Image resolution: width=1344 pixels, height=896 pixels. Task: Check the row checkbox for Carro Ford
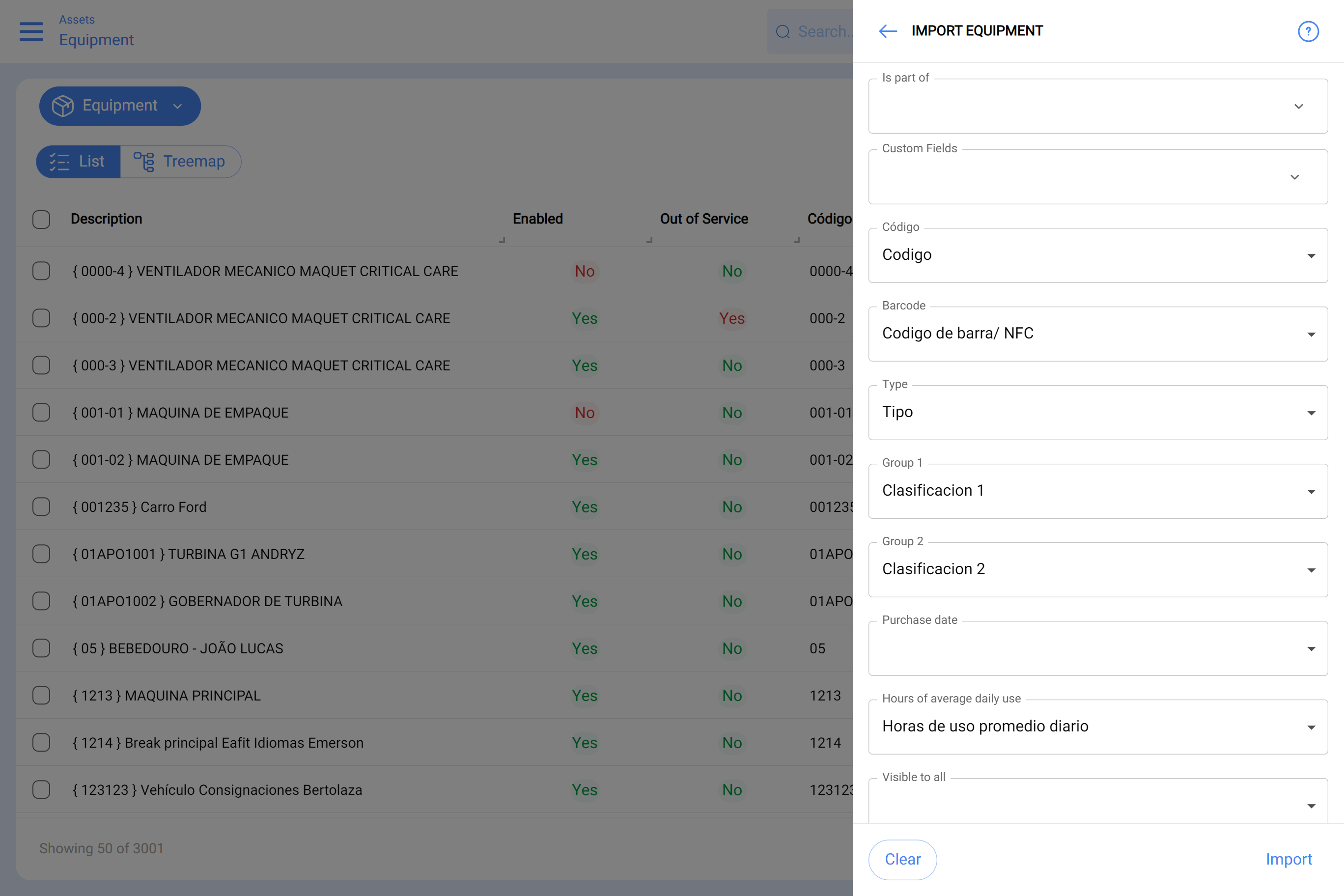41,506
